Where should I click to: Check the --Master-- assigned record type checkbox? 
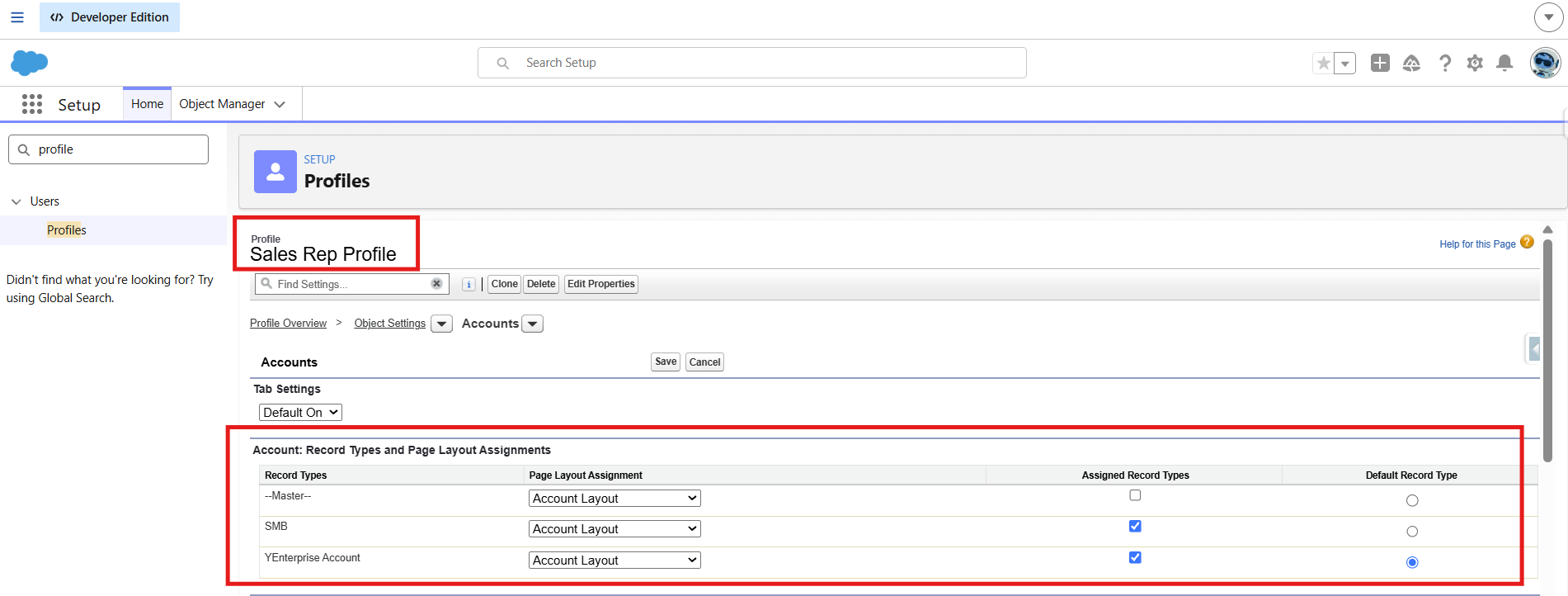1135,495
